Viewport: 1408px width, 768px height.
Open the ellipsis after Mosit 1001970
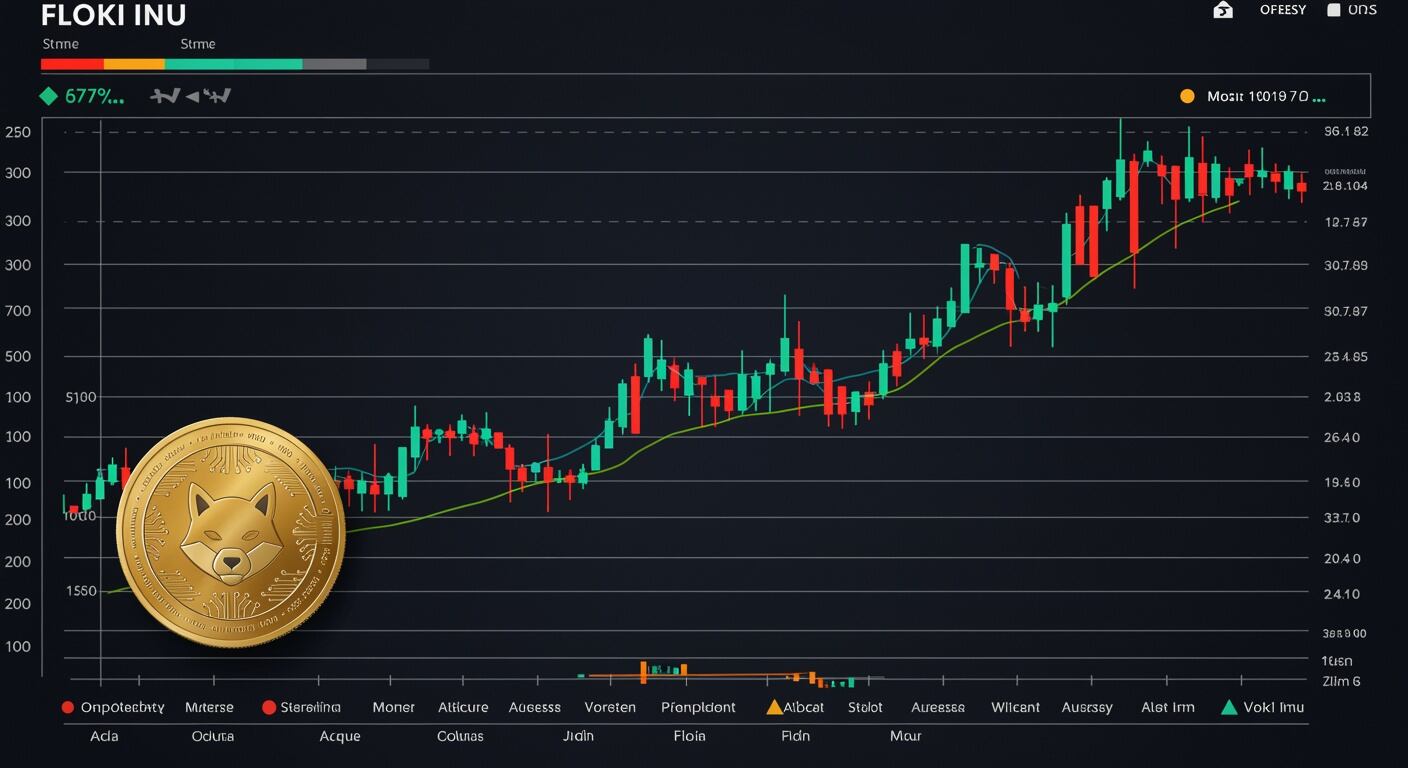(x=1319, y=98)
